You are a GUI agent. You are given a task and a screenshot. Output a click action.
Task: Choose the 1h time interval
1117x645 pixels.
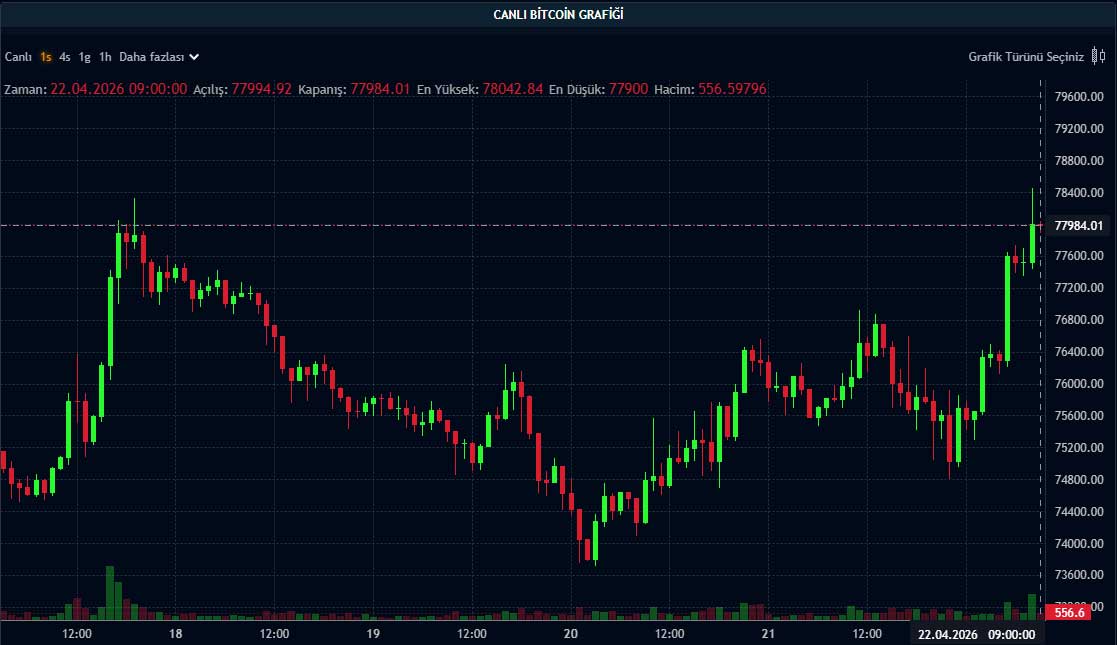105,57
